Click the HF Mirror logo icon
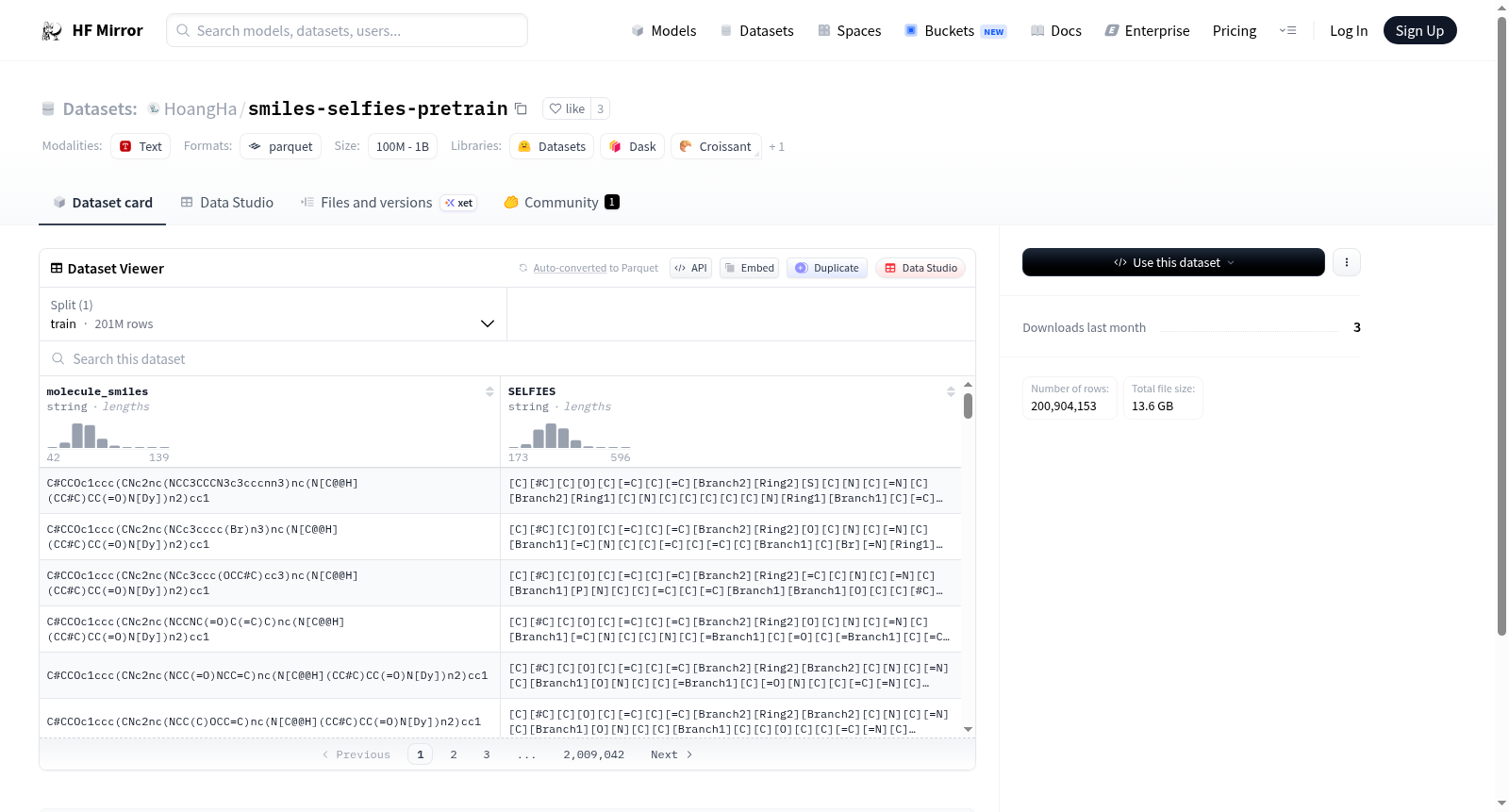 52,31
